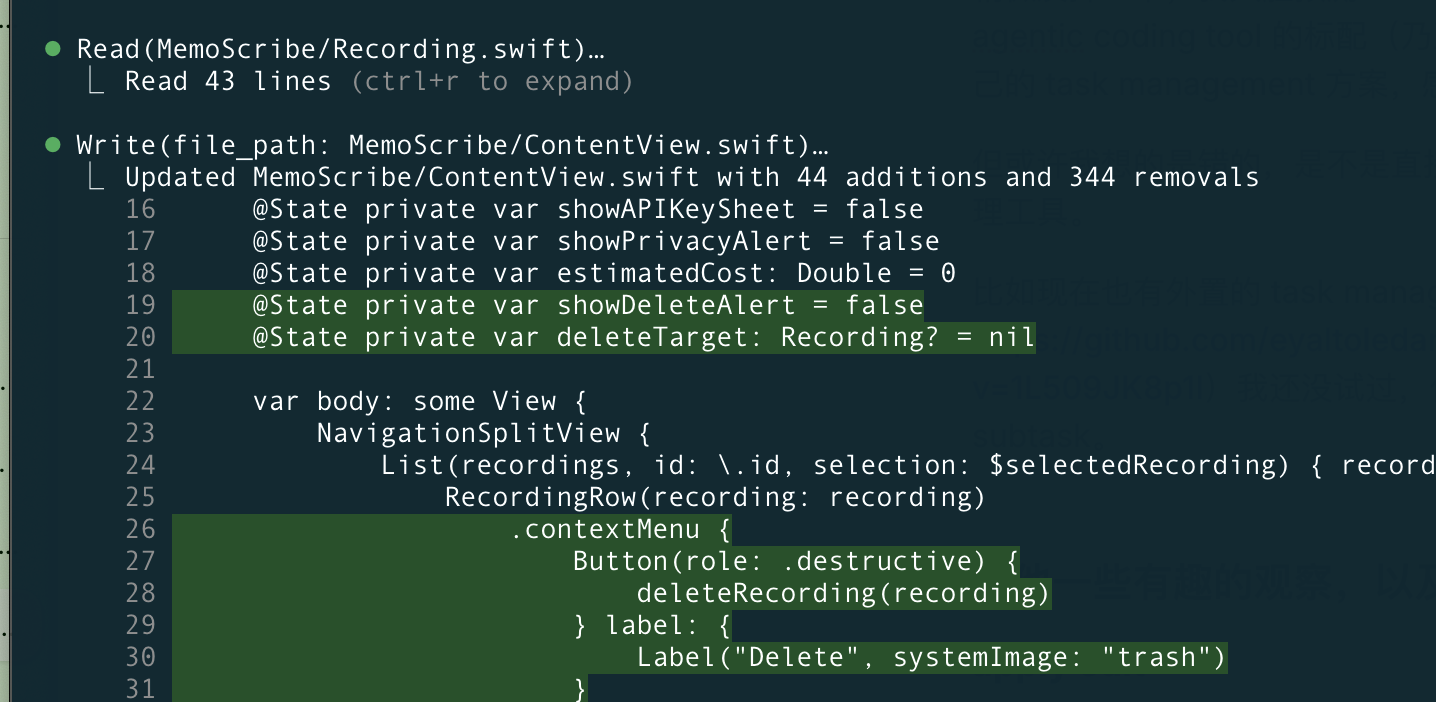Click the 'deleteTarget: Recording? = nil' added line
The width and height of the screenshot is (1436, 702).
(644, 337)
